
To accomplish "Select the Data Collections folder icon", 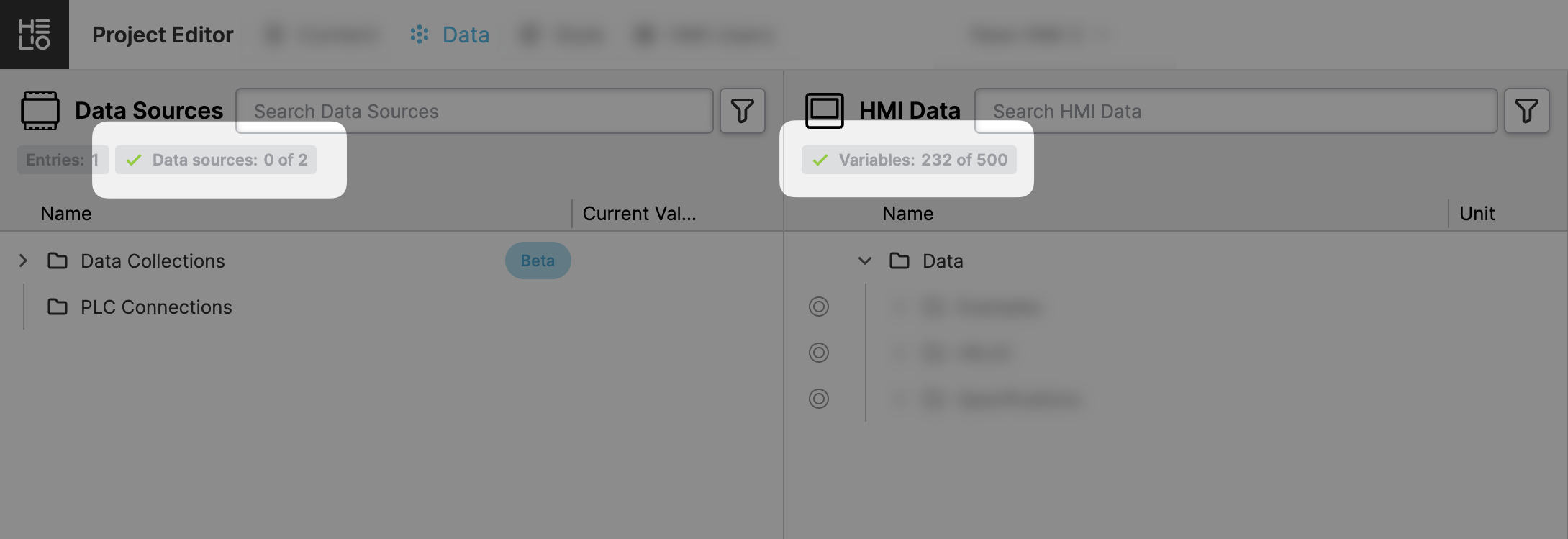I will click(58, 261).
